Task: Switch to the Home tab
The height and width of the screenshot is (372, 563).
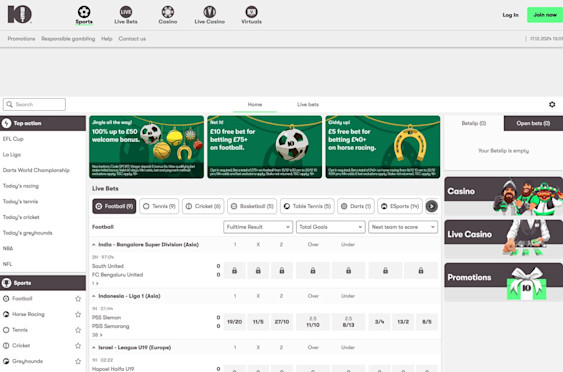Action: coord(255,104)
